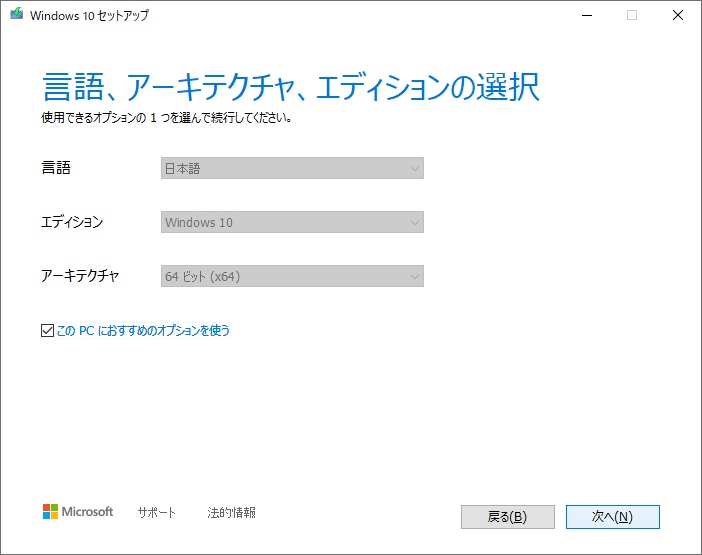Image resolution: width=702 pixels, height=555 pixels.
Task: Click the 戻る(B) button
Action: [508, 517]
